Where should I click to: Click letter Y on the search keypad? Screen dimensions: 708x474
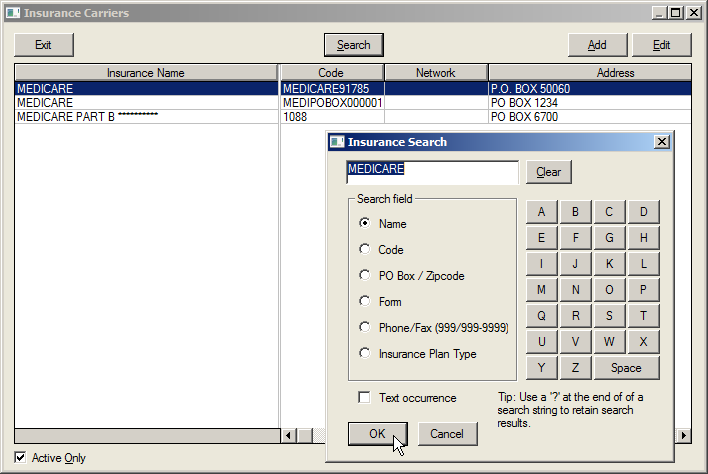pyautogui.click(x=541, y=368)
